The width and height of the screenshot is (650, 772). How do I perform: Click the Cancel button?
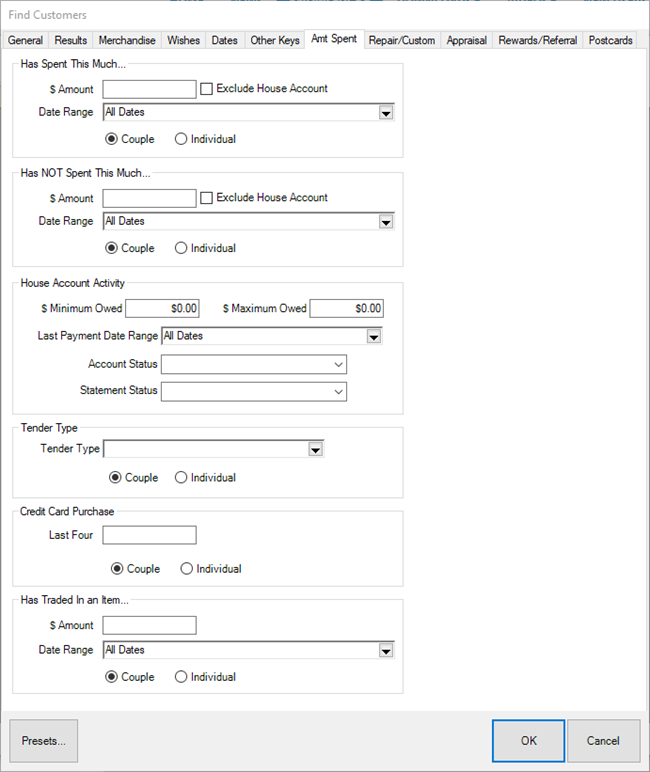coord(603,741)
